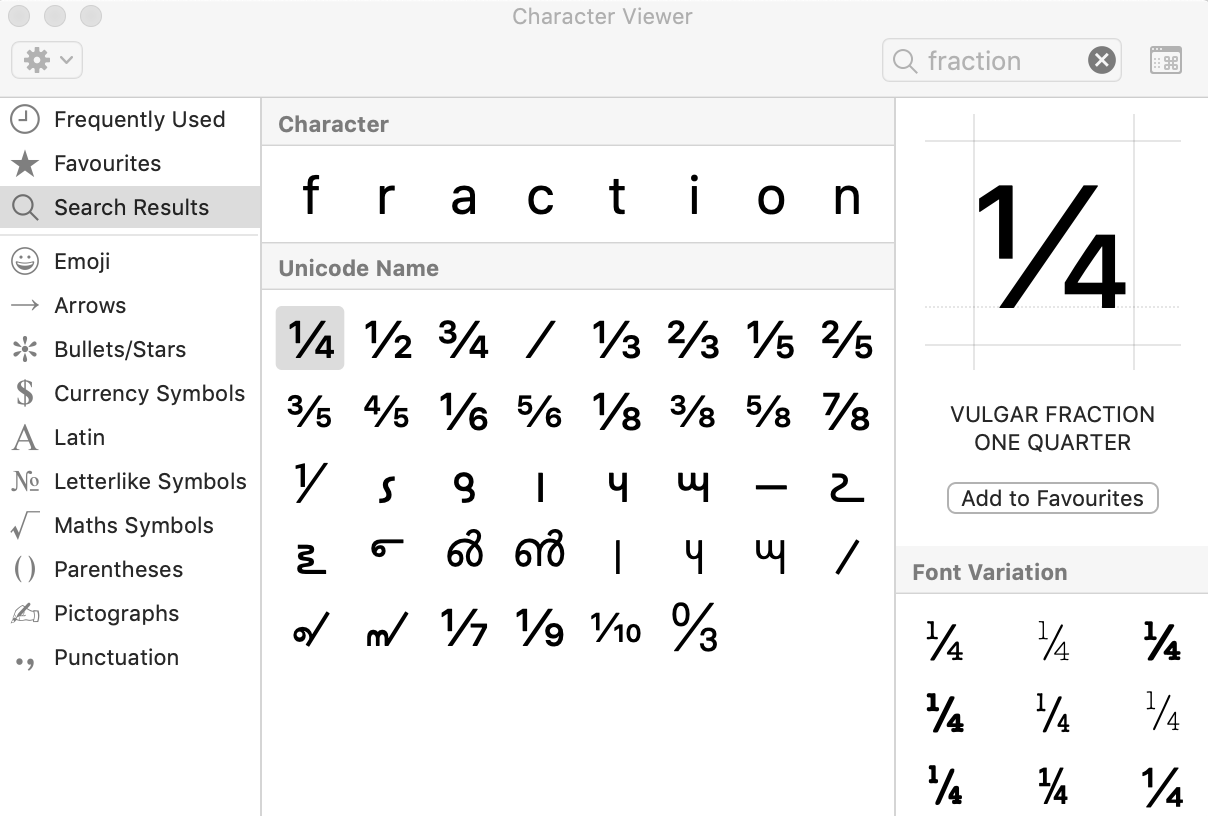1208x816 pixels.
Task: Clear the fraction search field
Action: [x=1101, y=61]
